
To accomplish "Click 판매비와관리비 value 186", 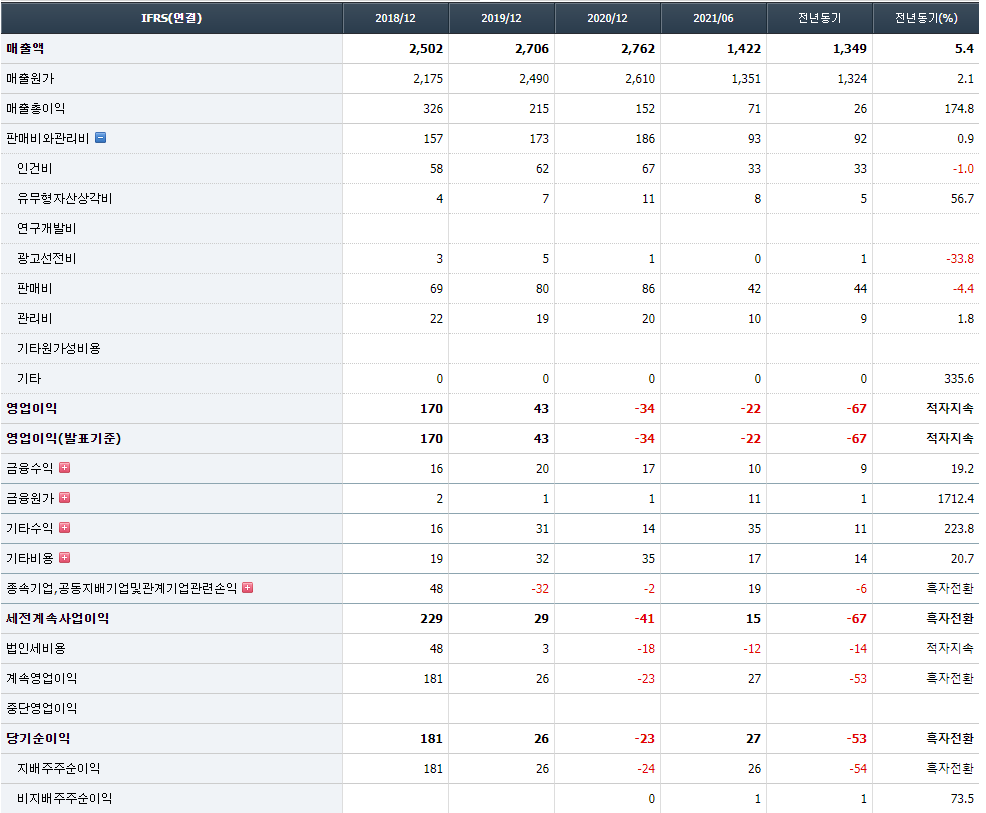I will coord(645,138).
